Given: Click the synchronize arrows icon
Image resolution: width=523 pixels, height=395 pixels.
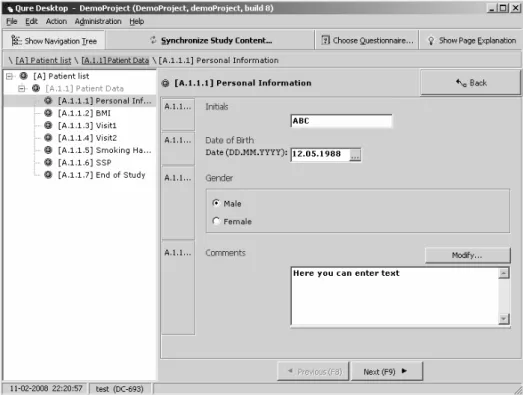Looking at the screenshot, I should pyautogui.click(x=153, y=40).
